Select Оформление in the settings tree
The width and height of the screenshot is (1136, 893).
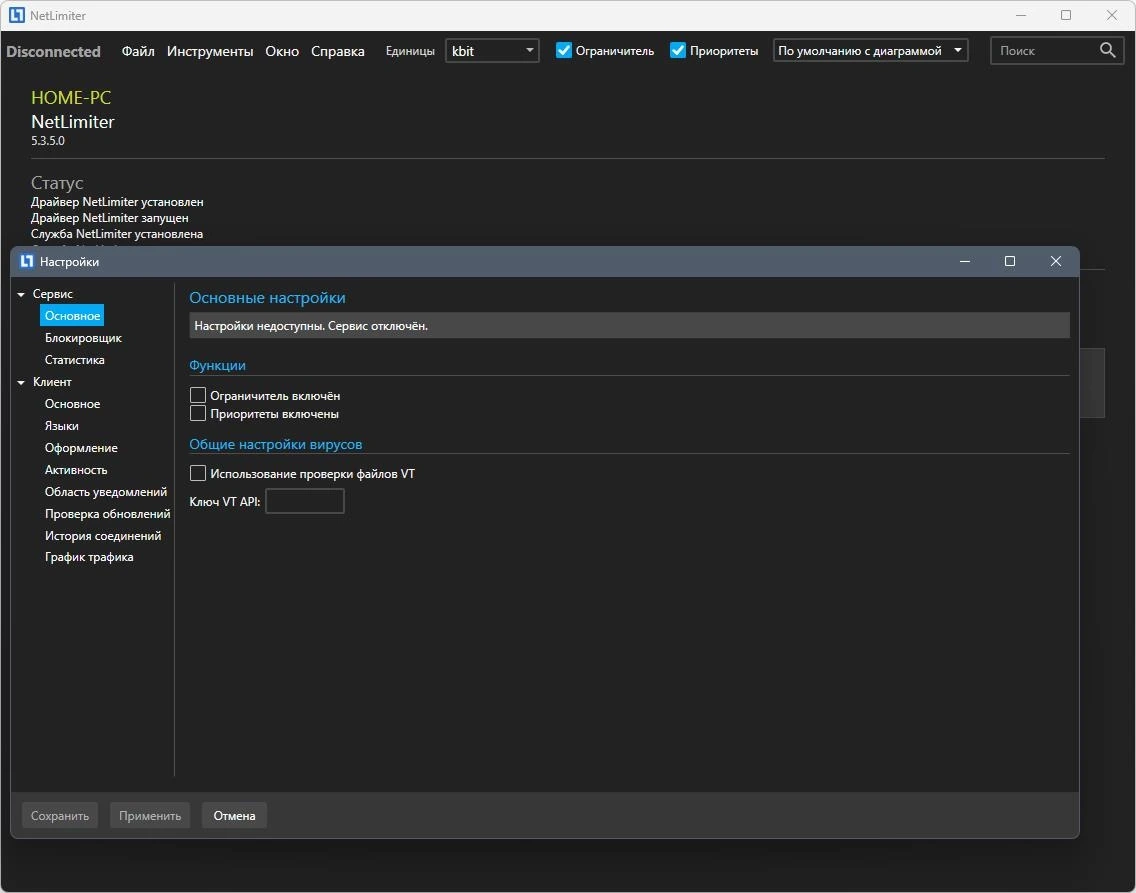click(x=81, y=448)
